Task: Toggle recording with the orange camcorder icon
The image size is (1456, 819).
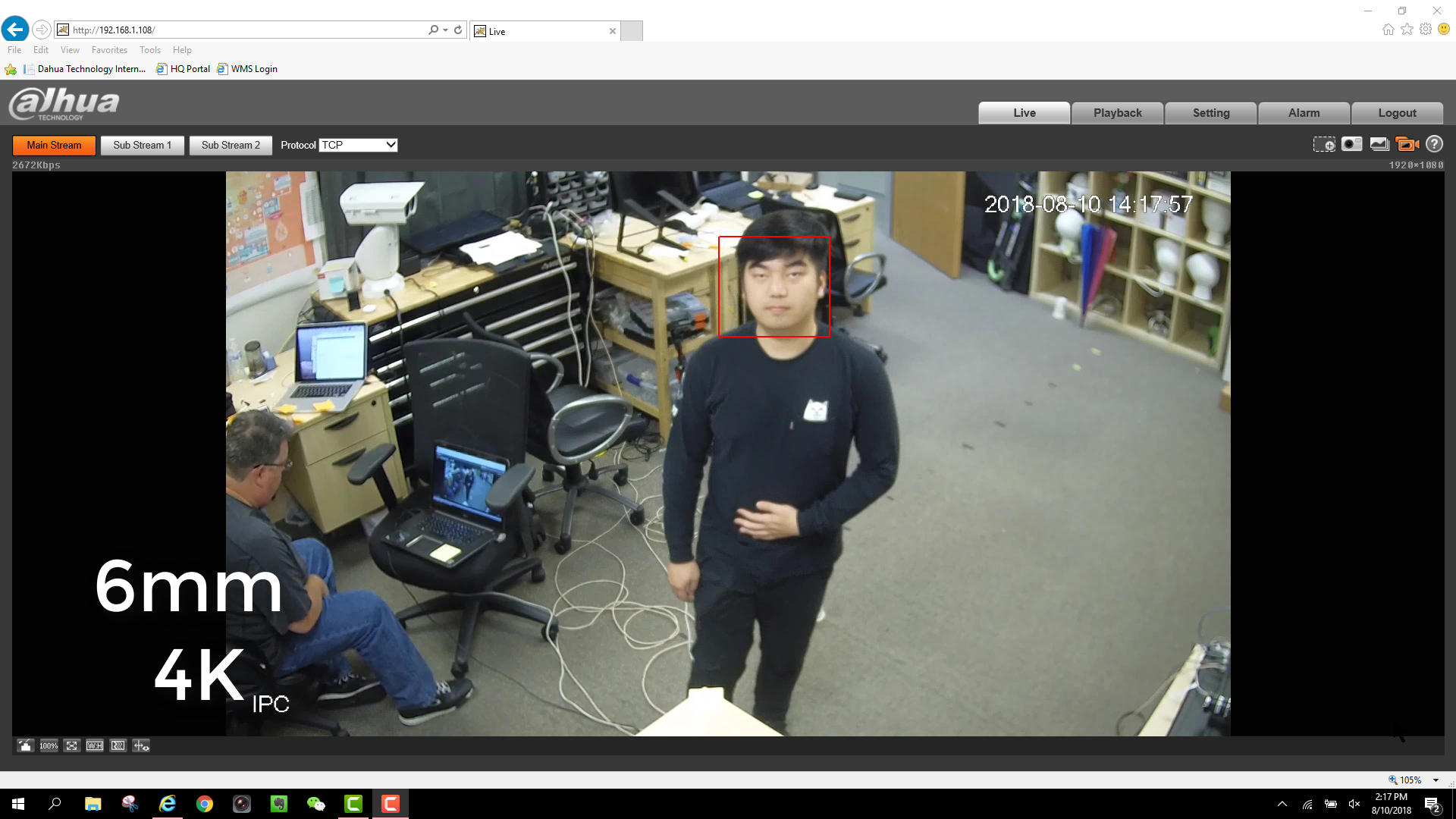Action: click(1407, 144)
